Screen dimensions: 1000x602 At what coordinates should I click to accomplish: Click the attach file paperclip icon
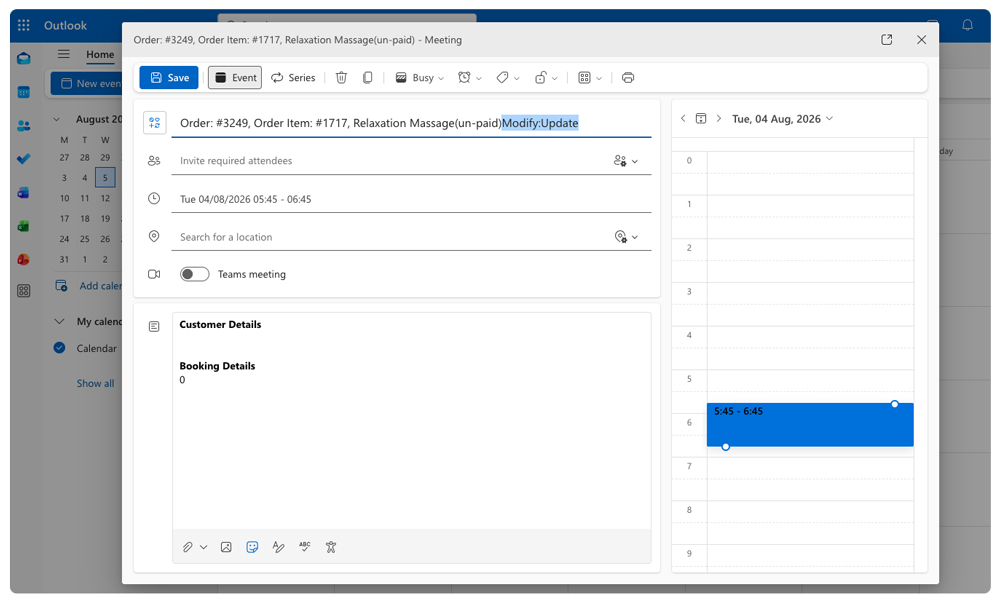(x=188, y=547)
